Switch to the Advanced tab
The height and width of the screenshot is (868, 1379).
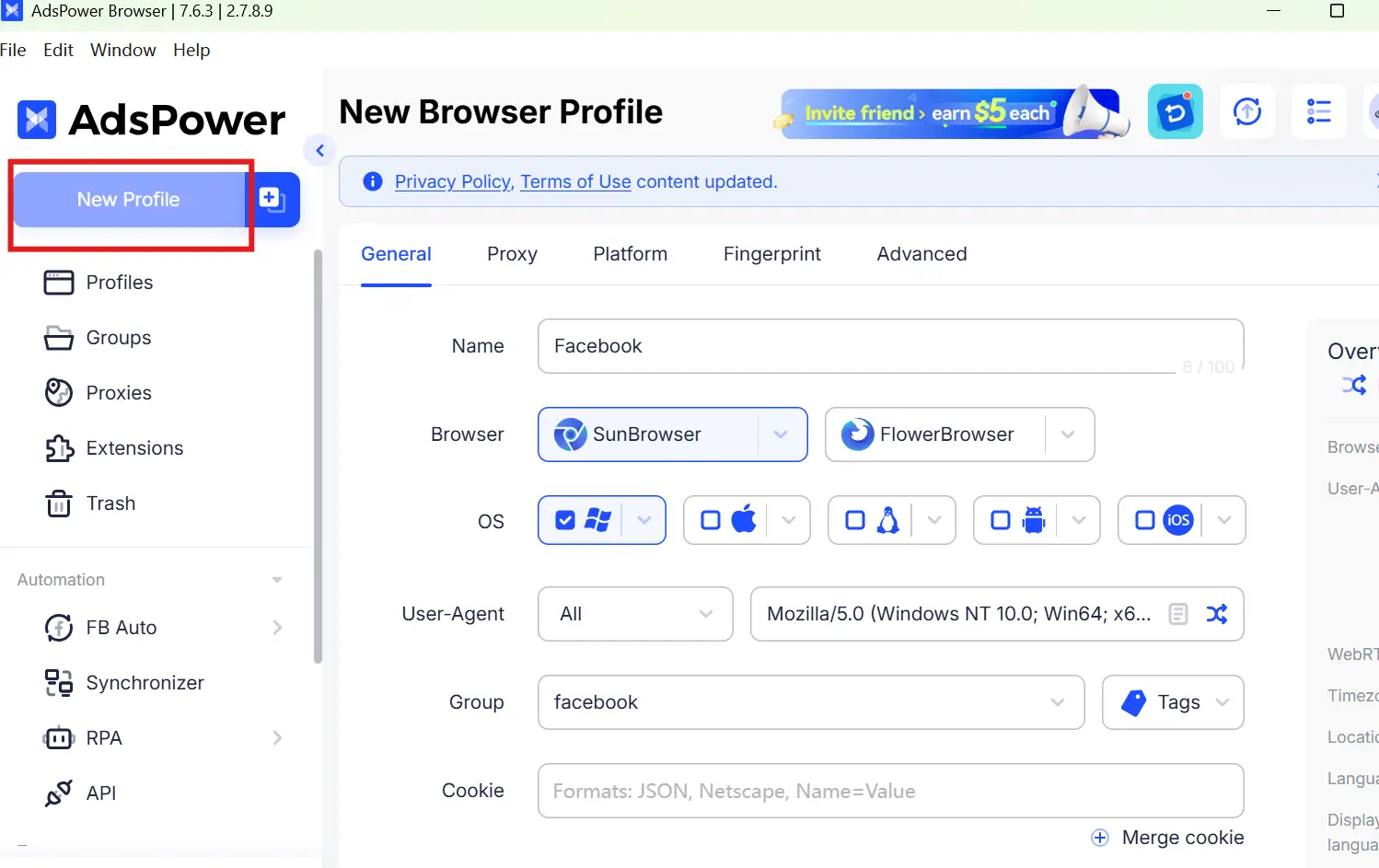click(921, 254)
